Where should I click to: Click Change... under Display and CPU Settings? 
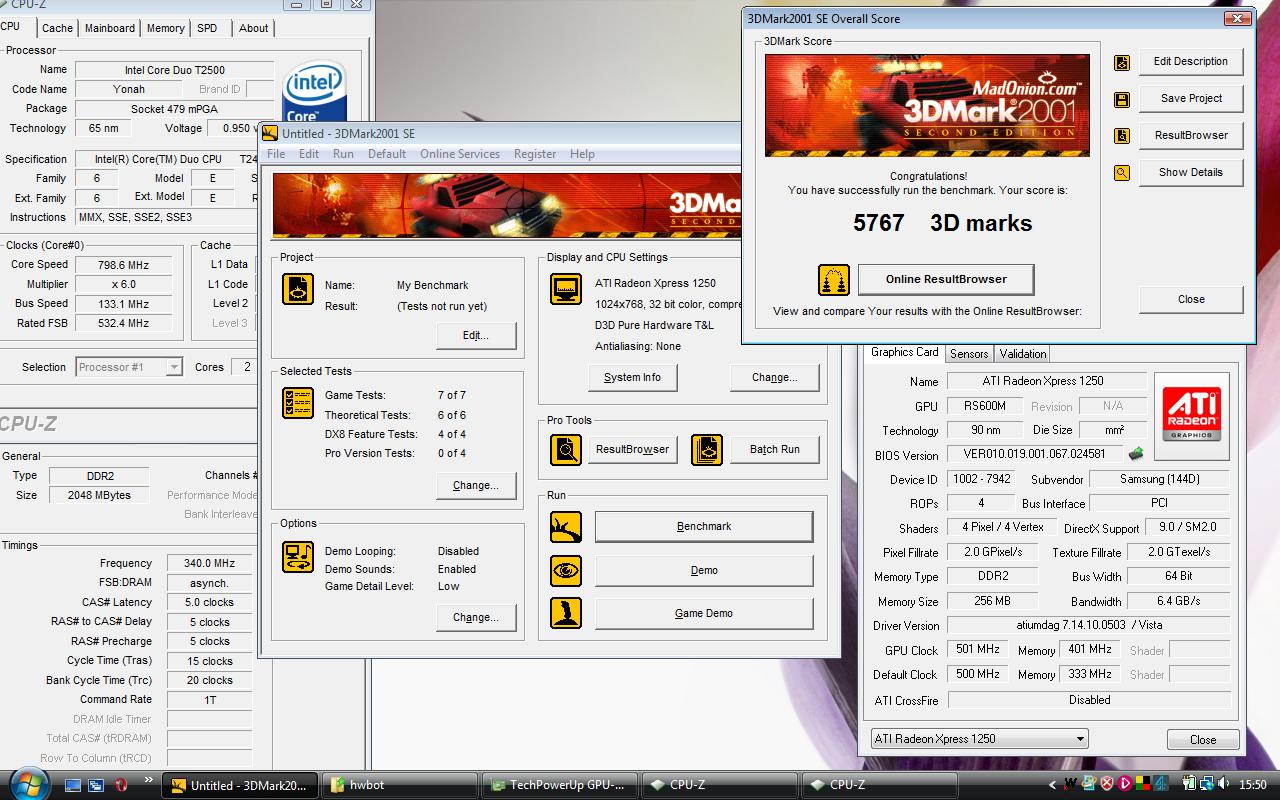pos(775,378)
